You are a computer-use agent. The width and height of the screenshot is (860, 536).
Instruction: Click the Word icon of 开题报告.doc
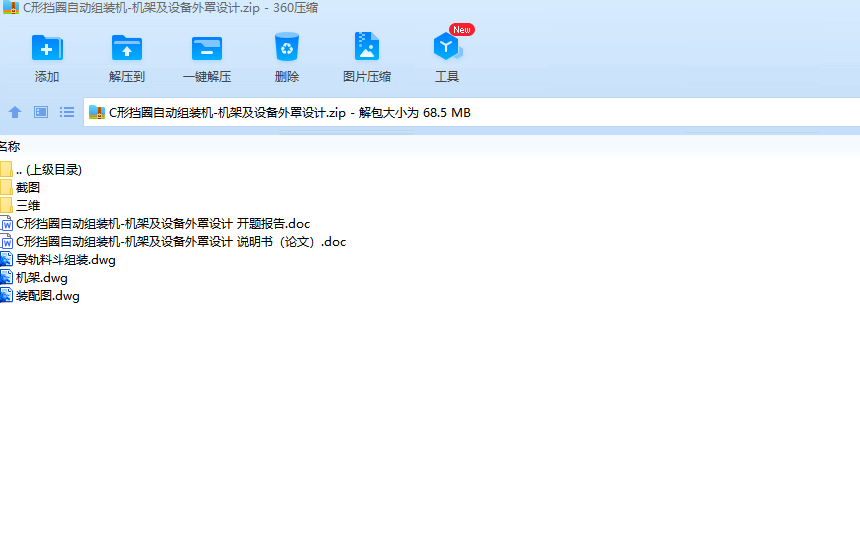[x=6, y=224]
